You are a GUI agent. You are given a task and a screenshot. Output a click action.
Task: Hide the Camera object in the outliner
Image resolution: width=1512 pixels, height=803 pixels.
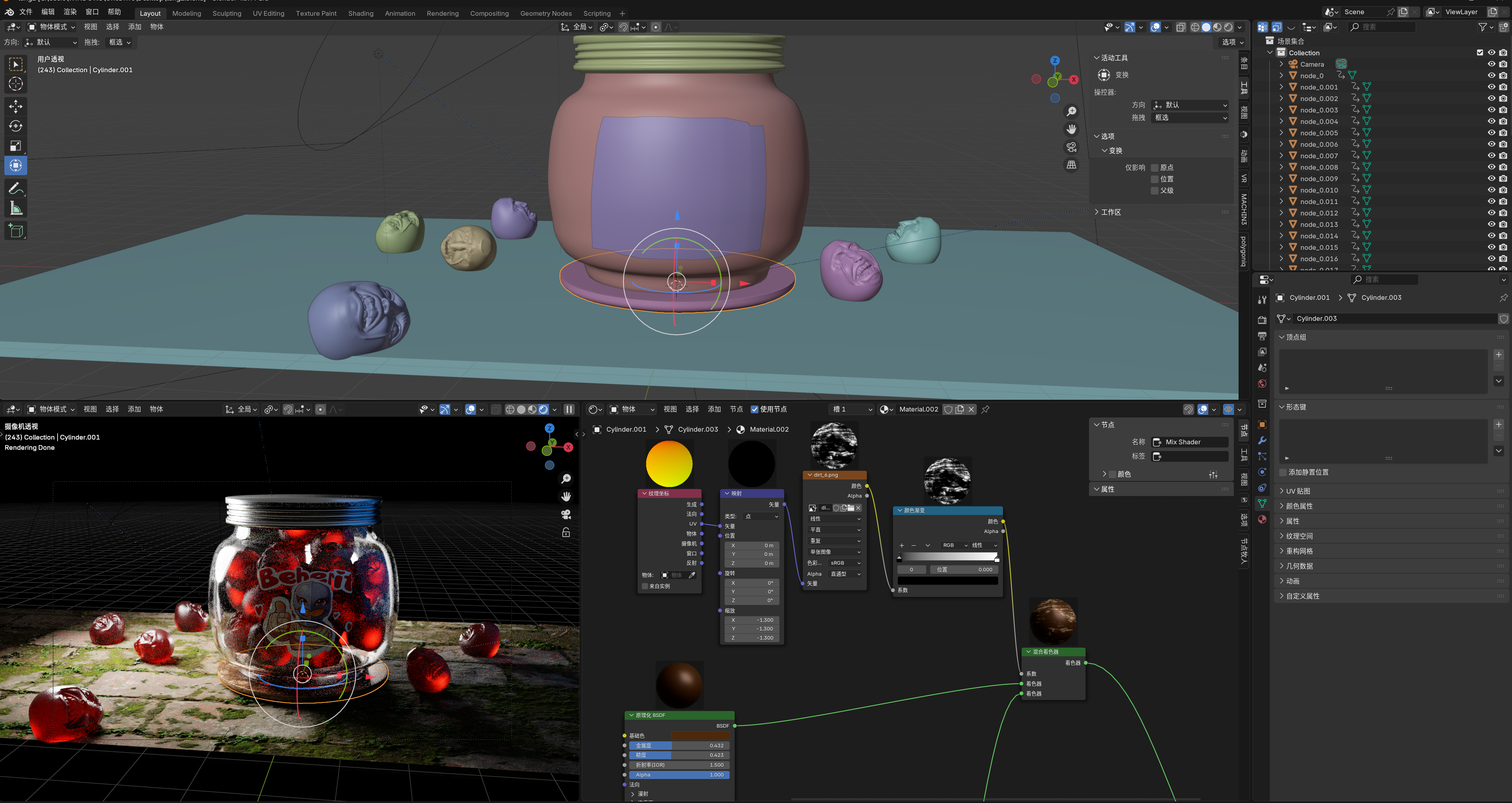pos(1491,64)
